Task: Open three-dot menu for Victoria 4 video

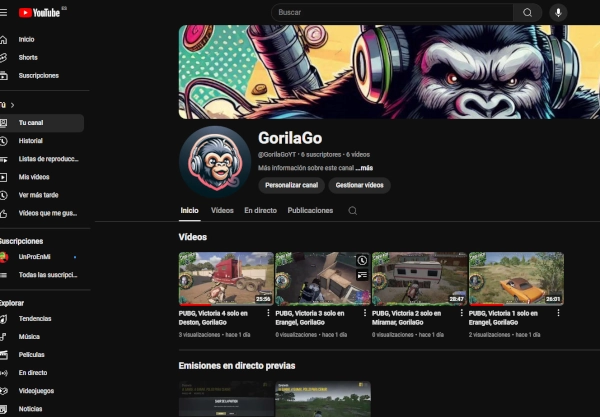Action: click(267, 313)
